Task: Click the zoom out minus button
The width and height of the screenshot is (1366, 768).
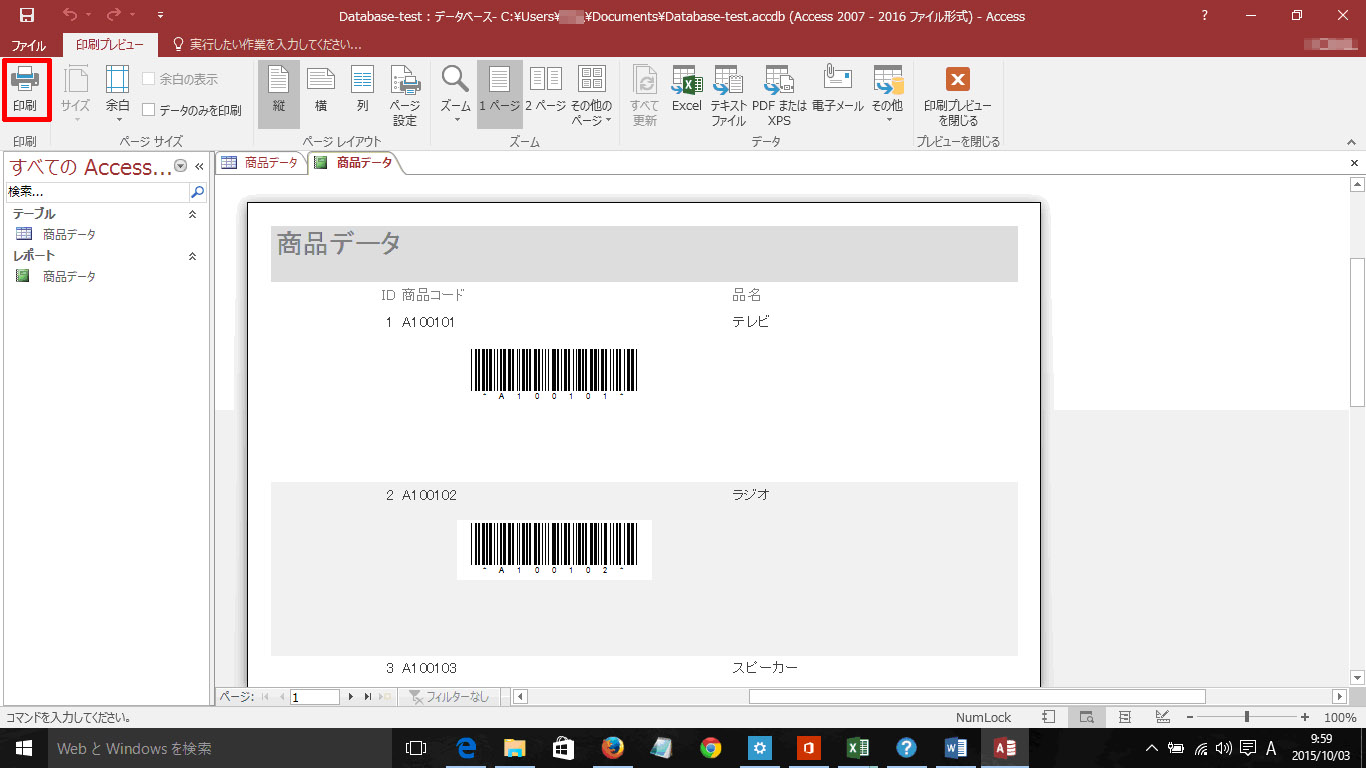Action: tap(1188, 717)
